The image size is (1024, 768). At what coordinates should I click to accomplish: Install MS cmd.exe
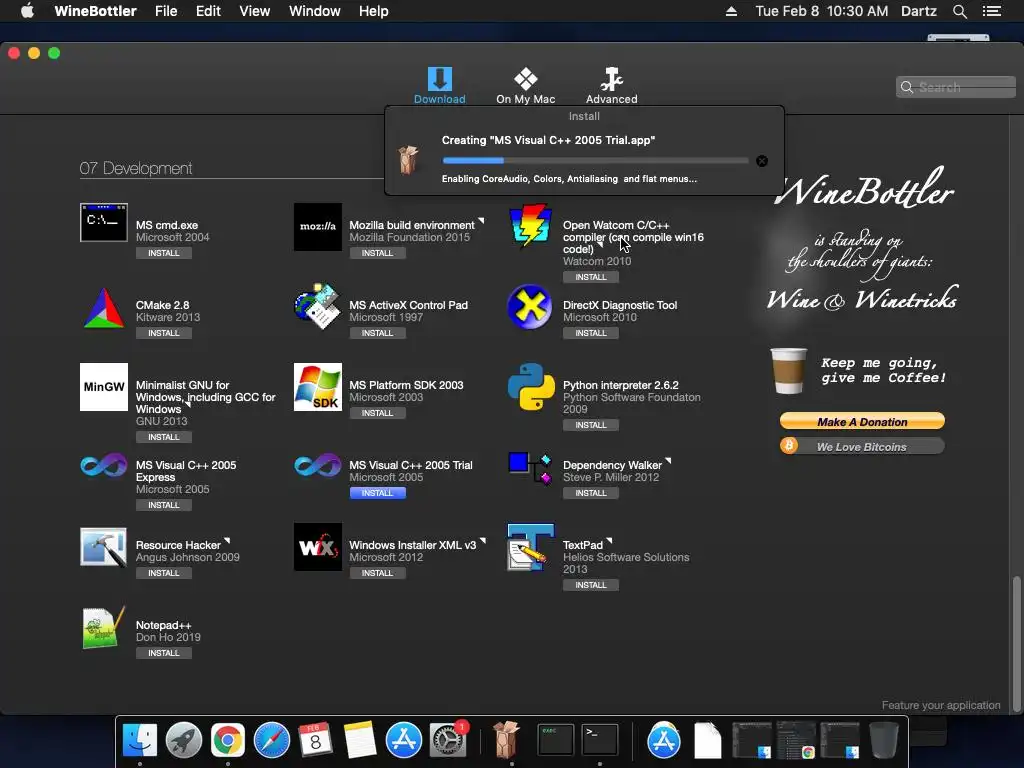tap(164, 253)
